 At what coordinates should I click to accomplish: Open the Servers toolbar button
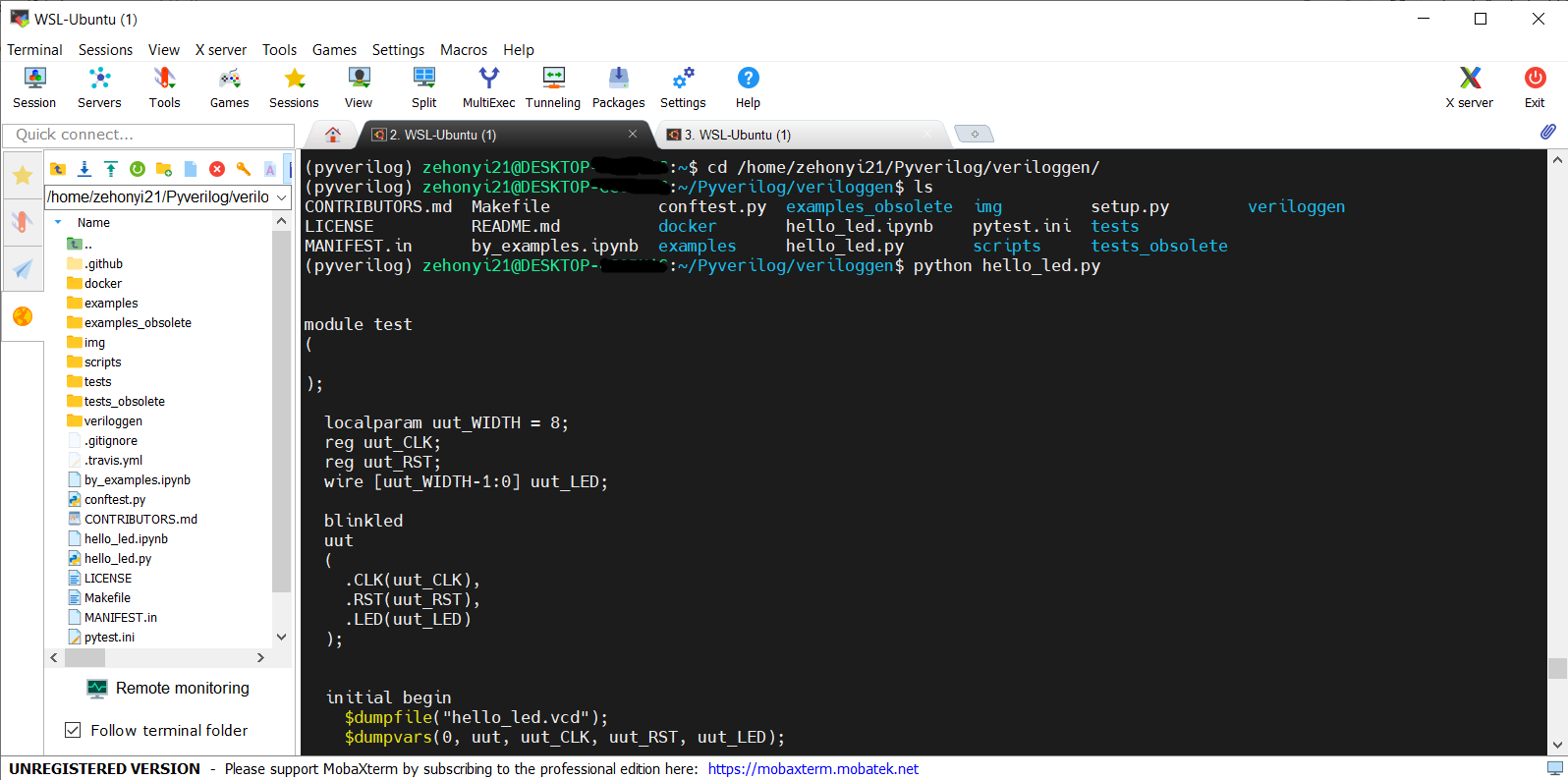point(99,87)
